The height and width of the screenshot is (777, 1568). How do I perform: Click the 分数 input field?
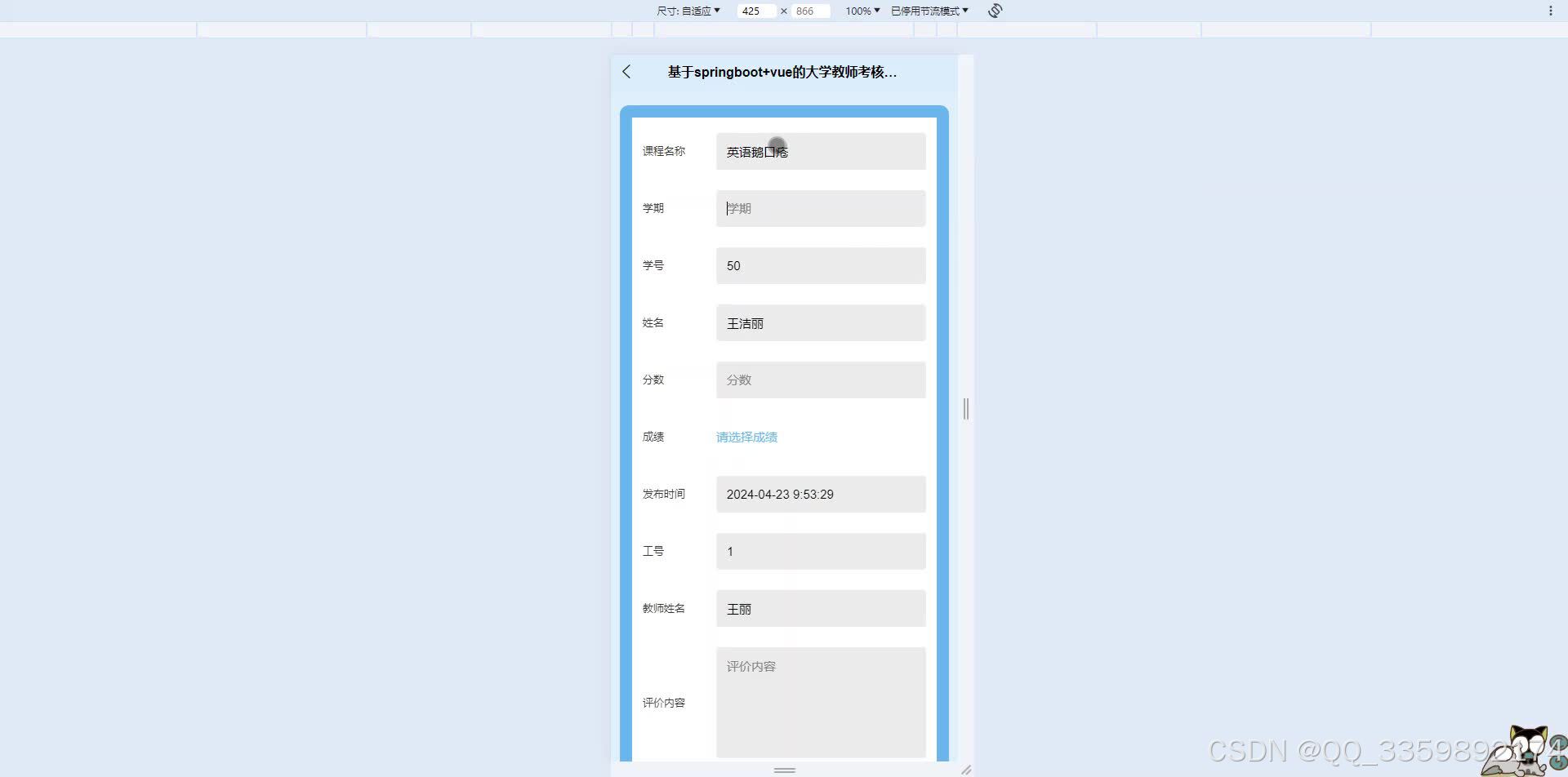click(x=821, y=380)
